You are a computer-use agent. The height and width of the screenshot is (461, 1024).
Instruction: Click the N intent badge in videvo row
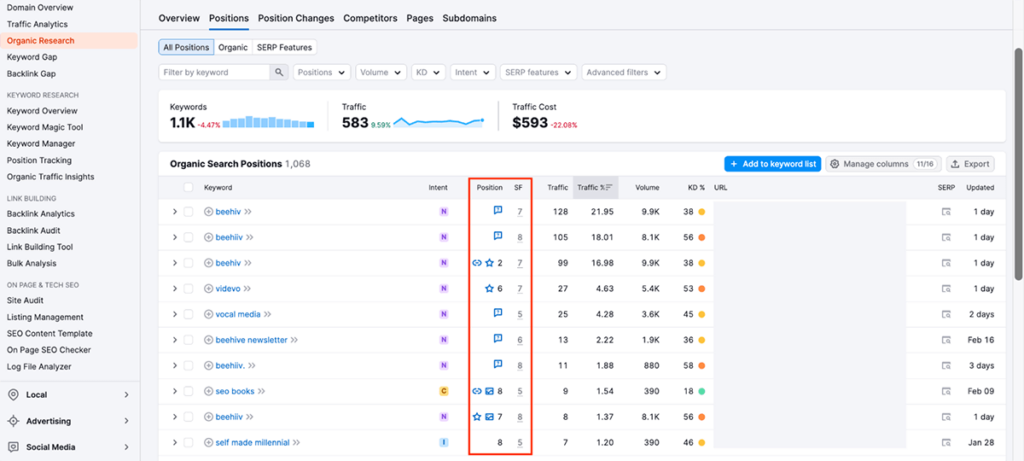(443, 289)
